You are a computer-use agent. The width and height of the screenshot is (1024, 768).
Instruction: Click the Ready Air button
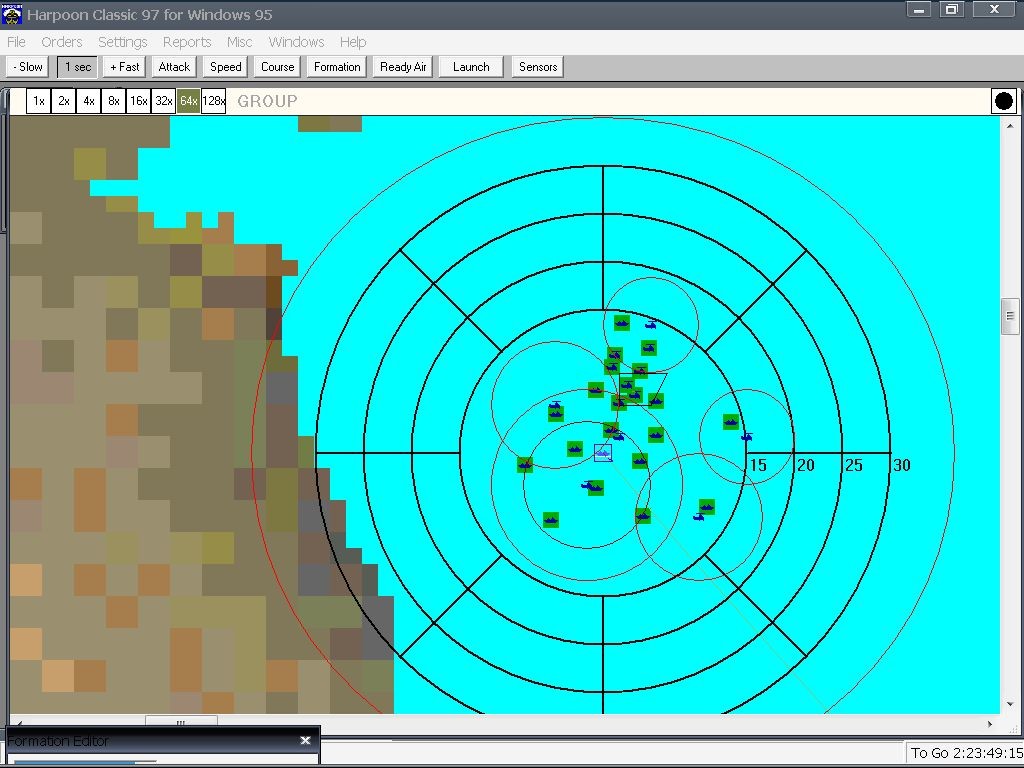(403, 67)
